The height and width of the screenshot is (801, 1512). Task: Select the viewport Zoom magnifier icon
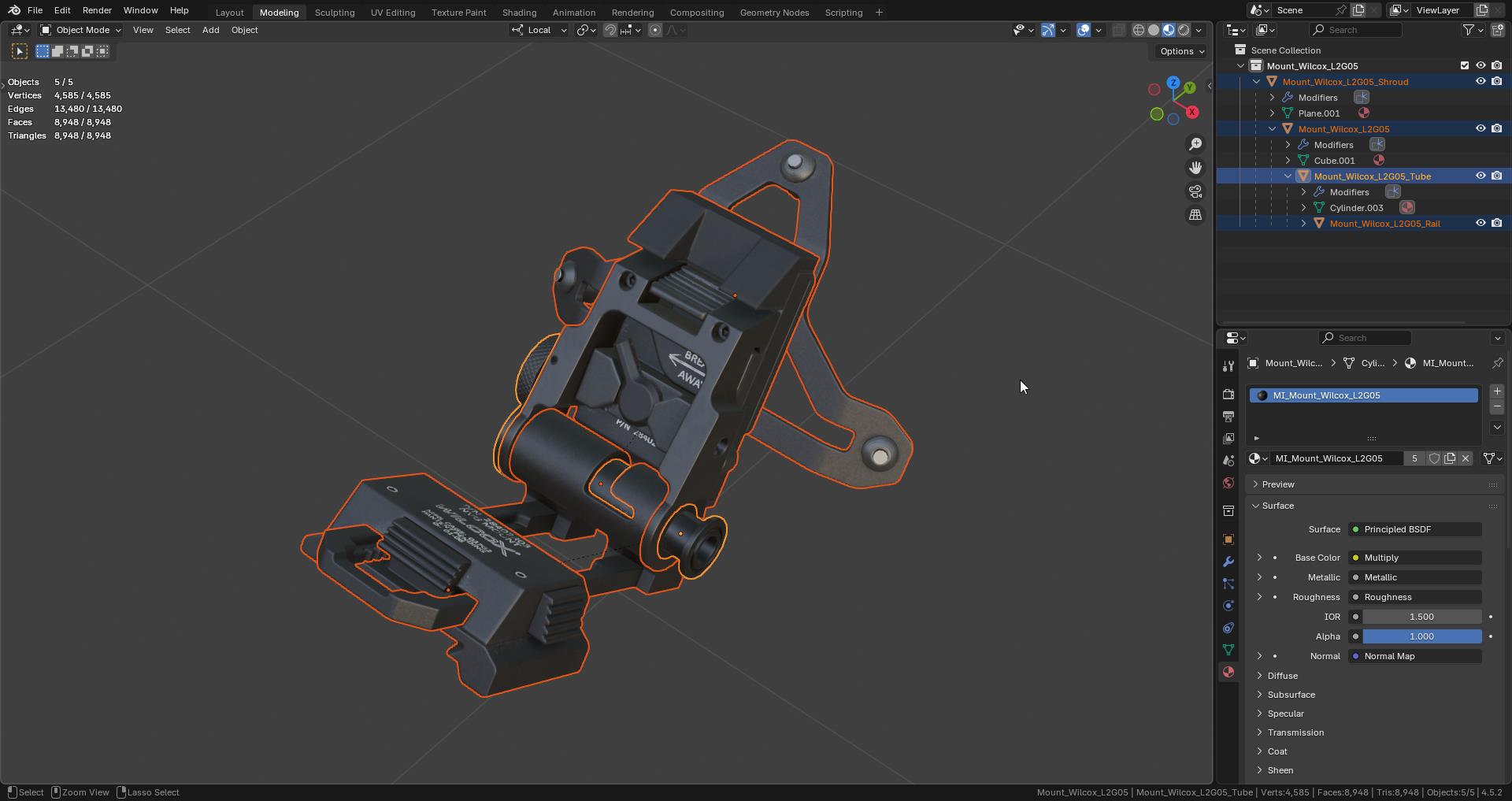tap(1195, 144)
